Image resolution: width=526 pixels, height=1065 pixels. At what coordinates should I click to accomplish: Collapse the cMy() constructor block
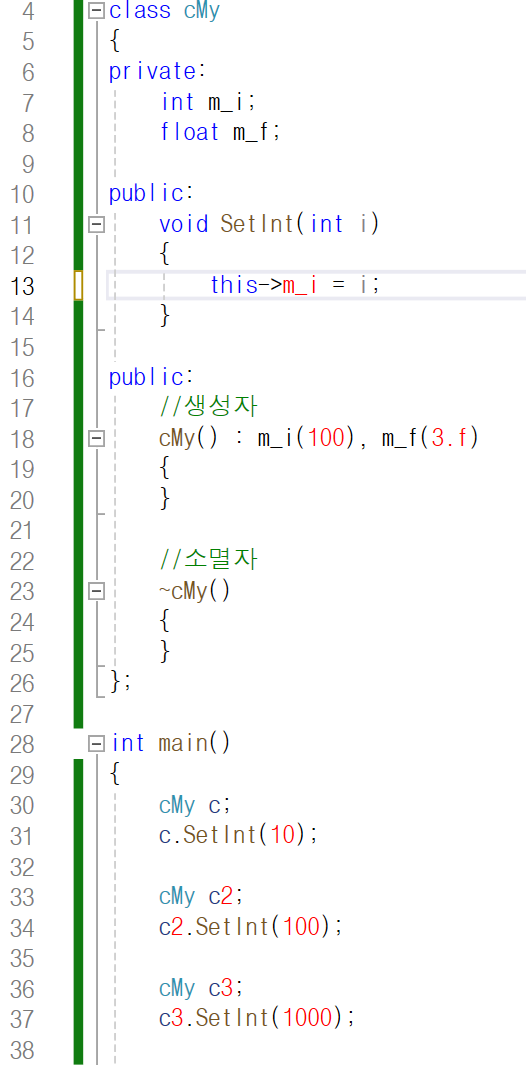pos(97,439)
